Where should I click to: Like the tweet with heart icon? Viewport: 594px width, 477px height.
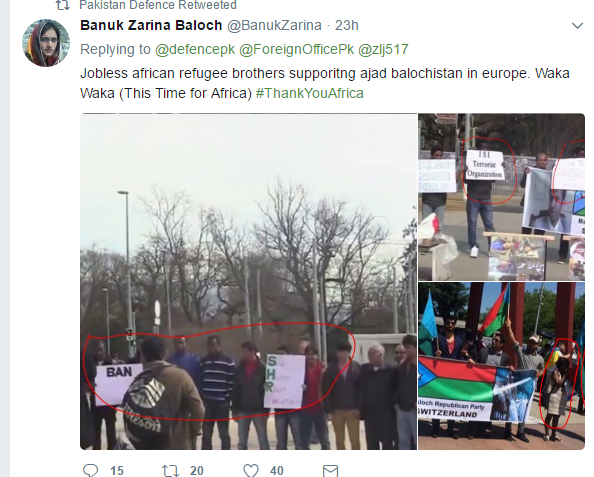coord(251,470)
